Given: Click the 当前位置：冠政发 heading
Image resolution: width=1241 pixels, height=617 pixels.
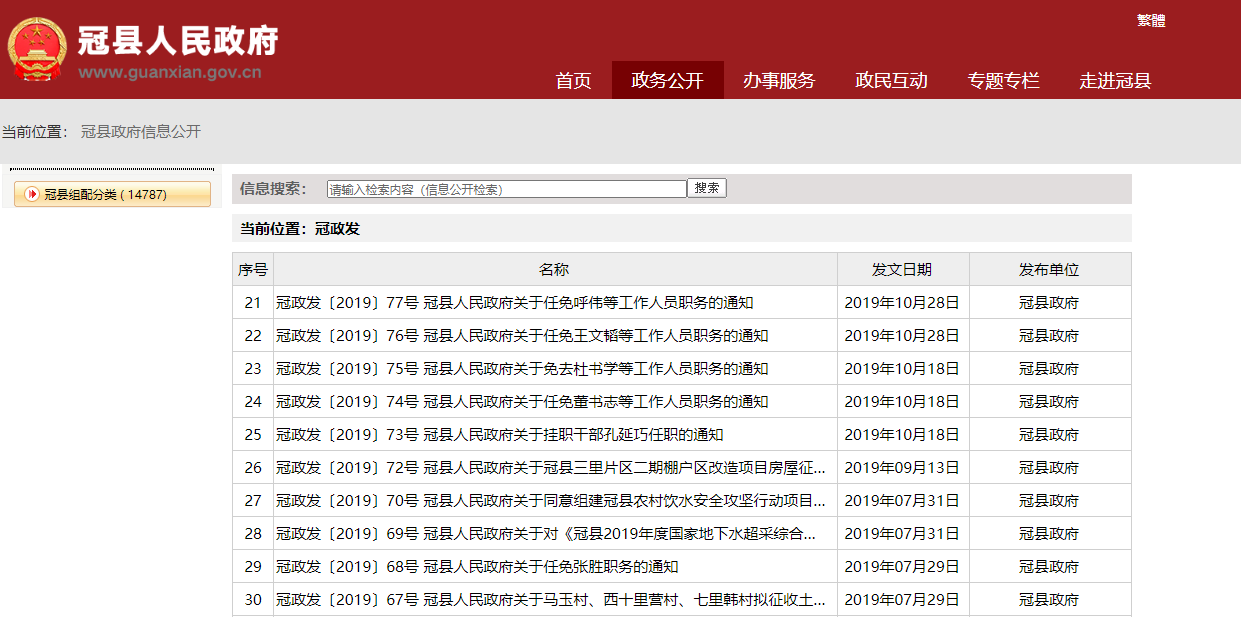Looking at the screenshot, I should click(300, 228).
